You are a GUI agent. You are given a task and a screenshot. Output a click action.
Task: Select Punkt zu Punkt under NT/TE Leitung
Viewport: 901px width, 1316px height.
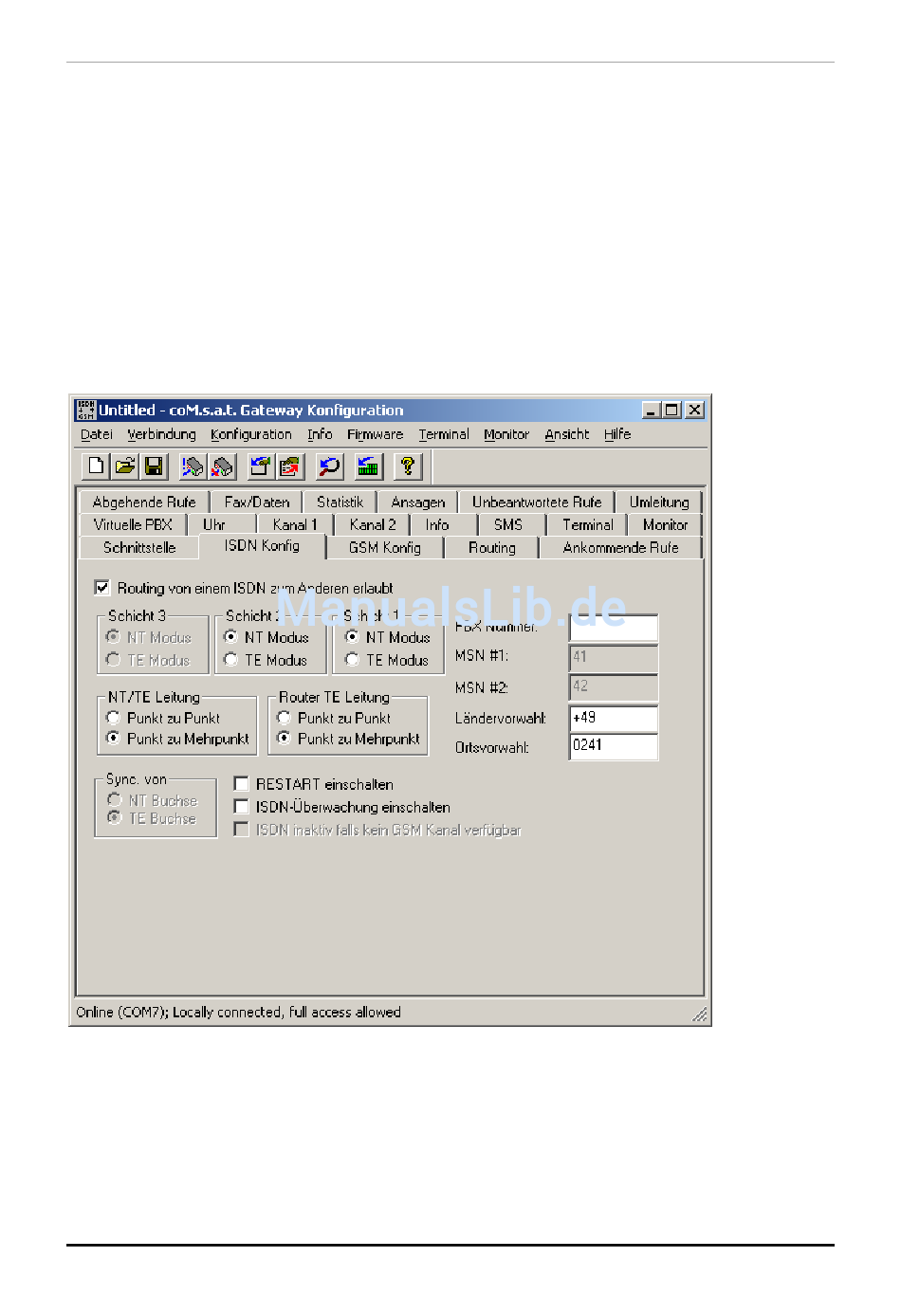[114, 718]
